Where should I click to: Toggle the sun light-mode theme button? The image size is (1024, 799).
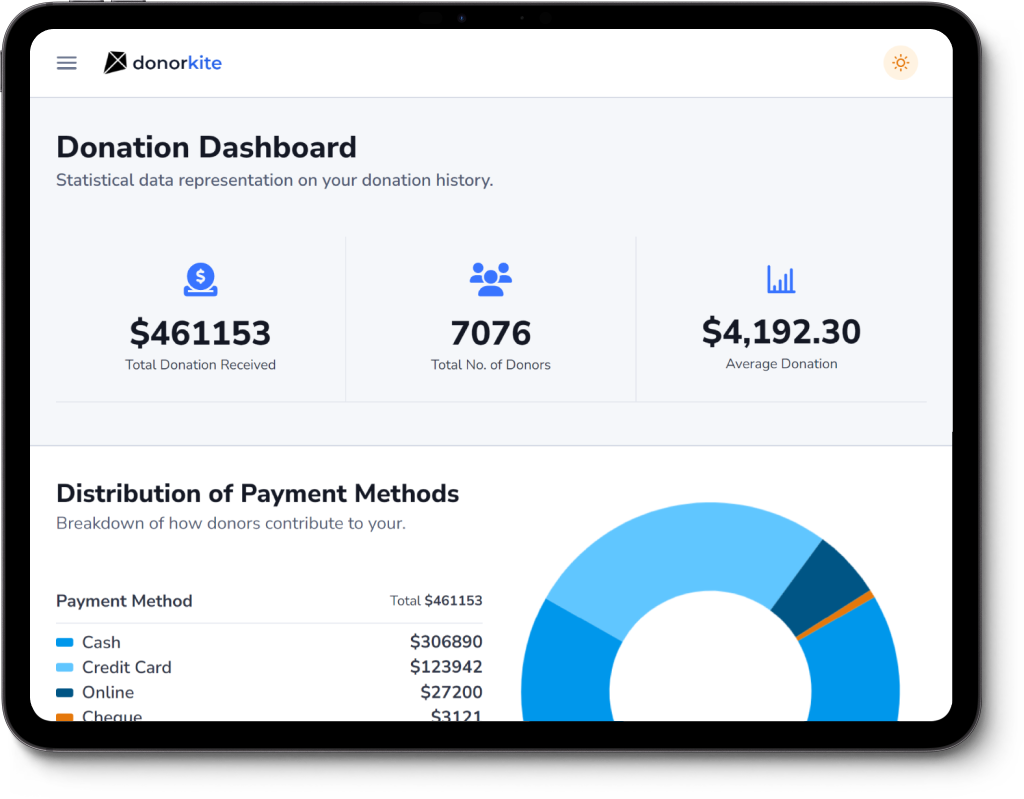pos(900,63)
